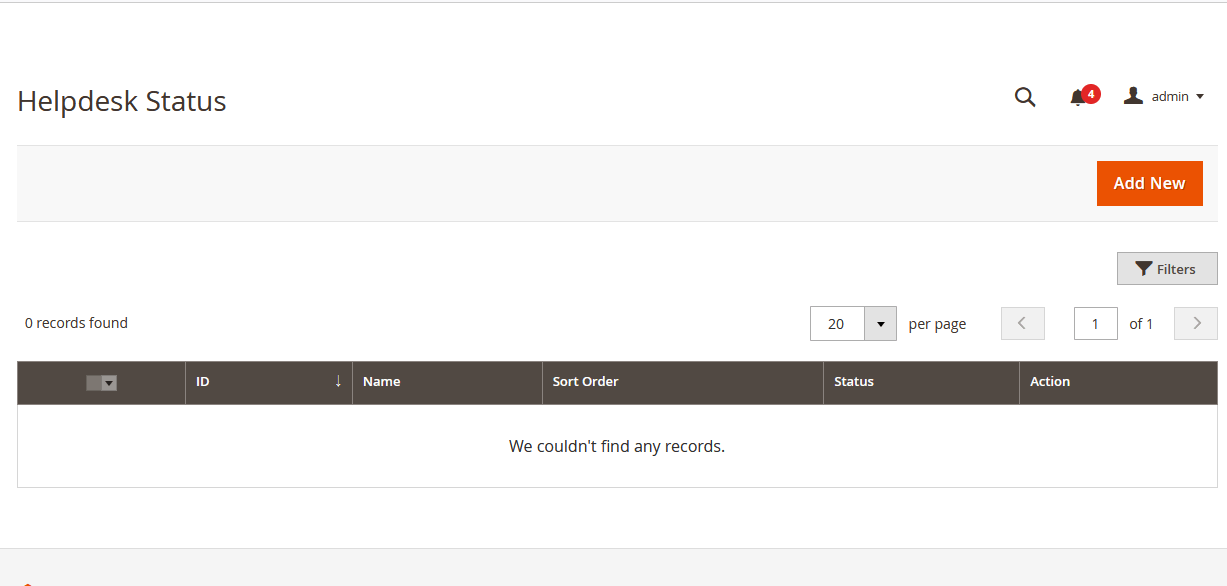Expand the mass-select dropdown arrow in header
Image resolution: width=1227 pixels, height=586 pixels.
[x=109, y=382]
